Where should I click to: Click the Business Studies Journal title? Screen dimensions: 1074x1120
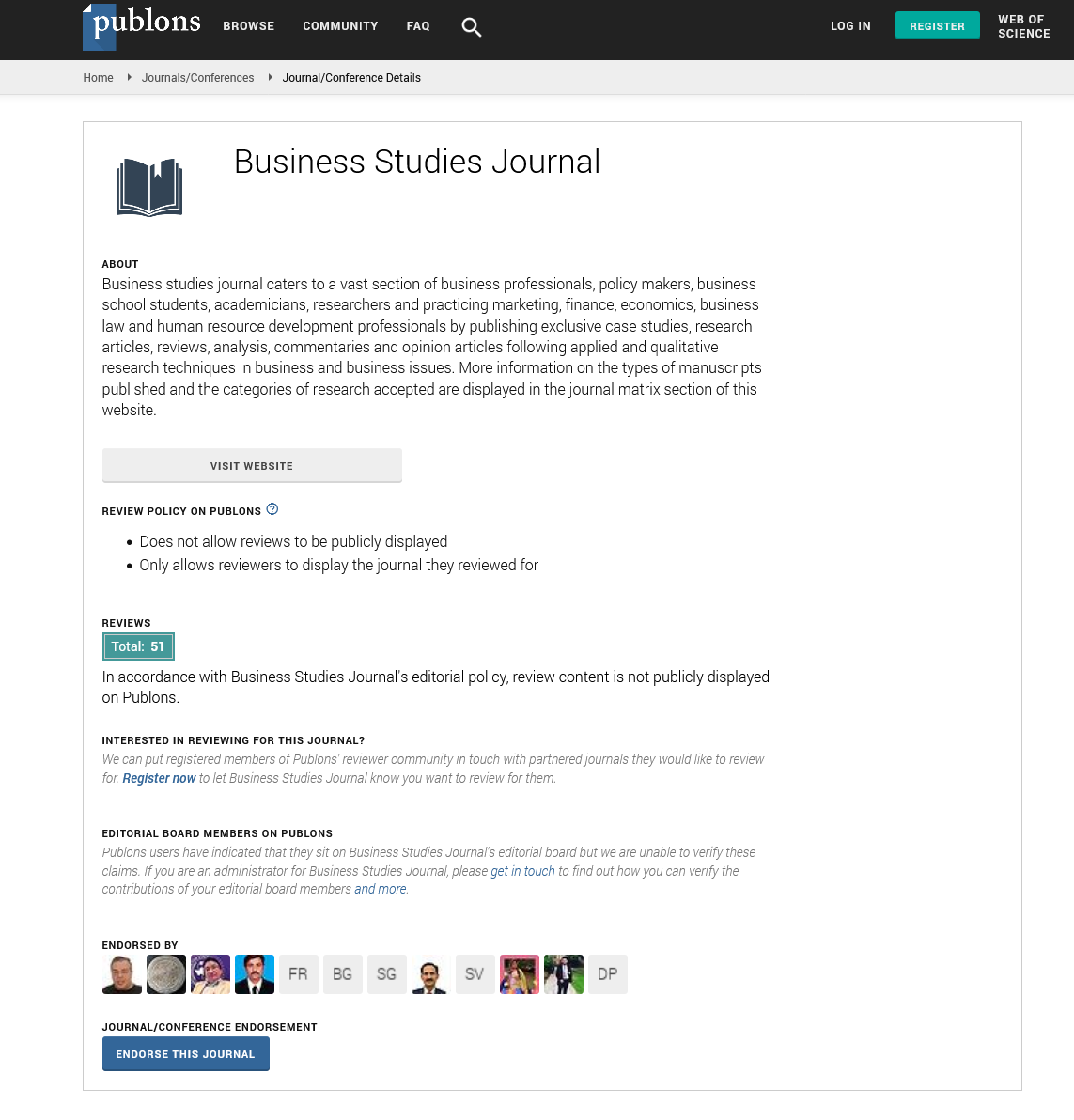(x=417, y=162)
